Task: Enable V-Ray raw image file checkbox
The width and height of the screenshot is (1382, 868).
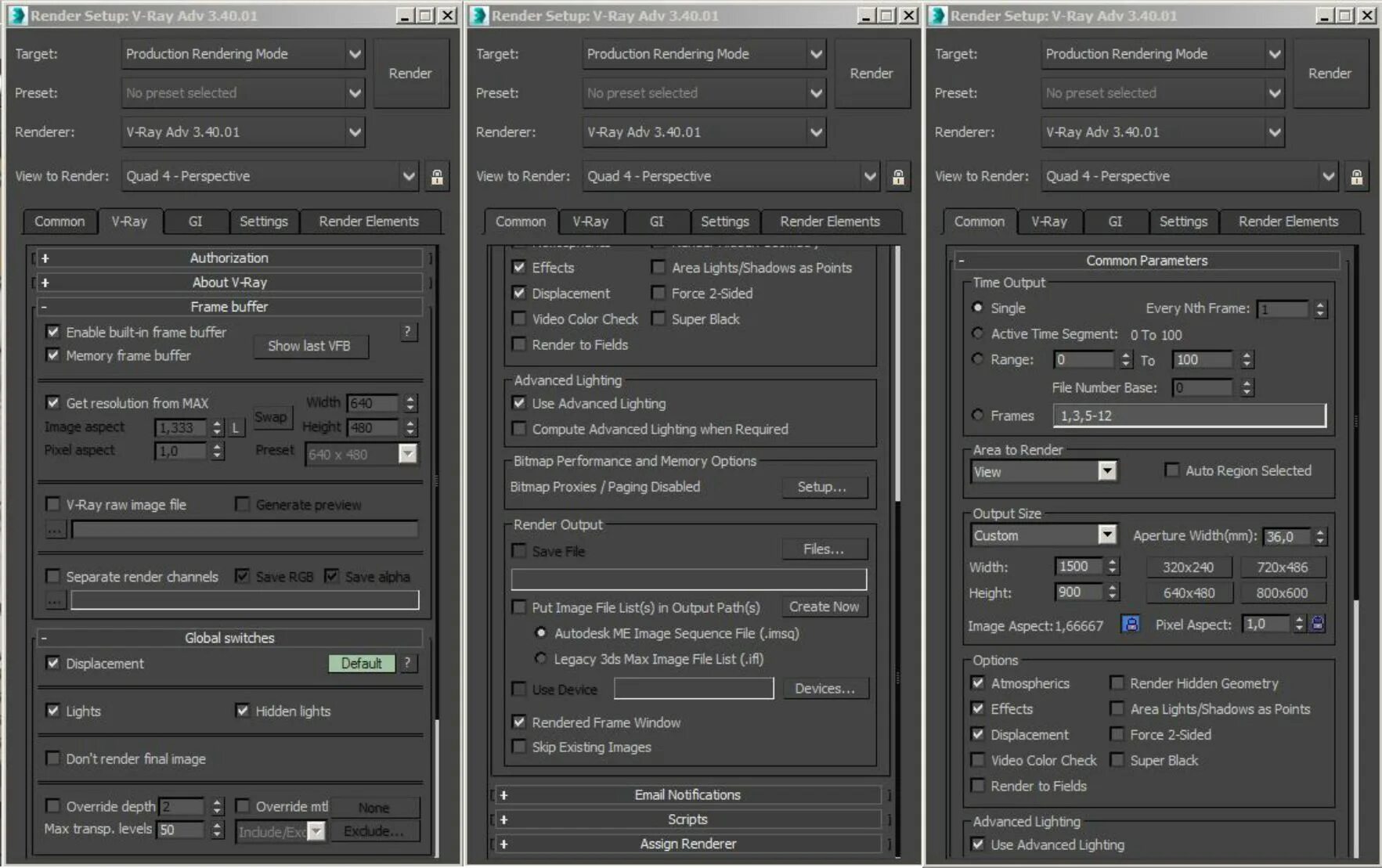Action: coord(52,504)
